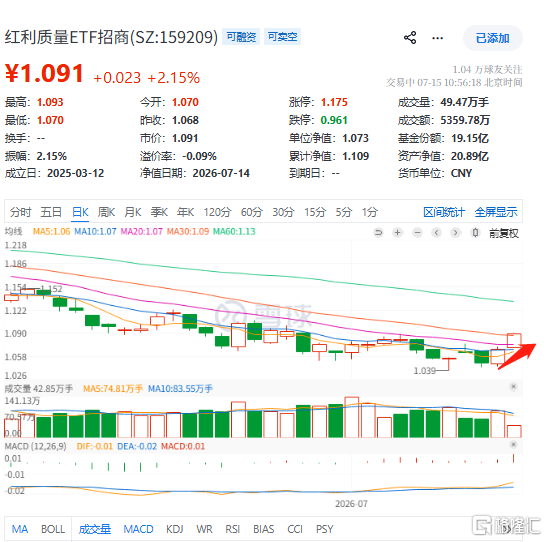Click the 全屏显示 link
The image size is (547, 542).
[496, 212]
